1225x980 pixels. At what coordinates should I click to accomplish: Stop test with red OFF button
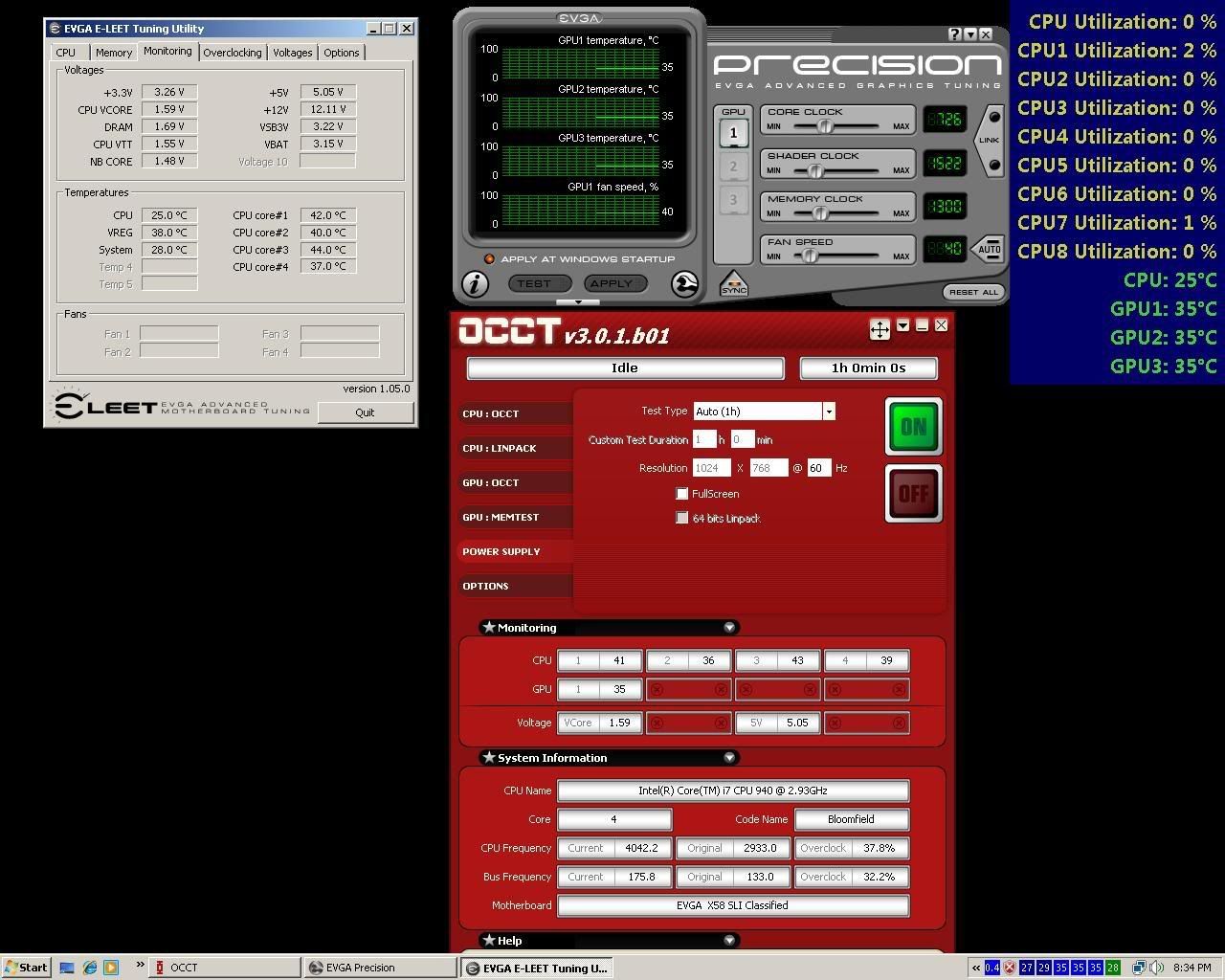(913, 494)
